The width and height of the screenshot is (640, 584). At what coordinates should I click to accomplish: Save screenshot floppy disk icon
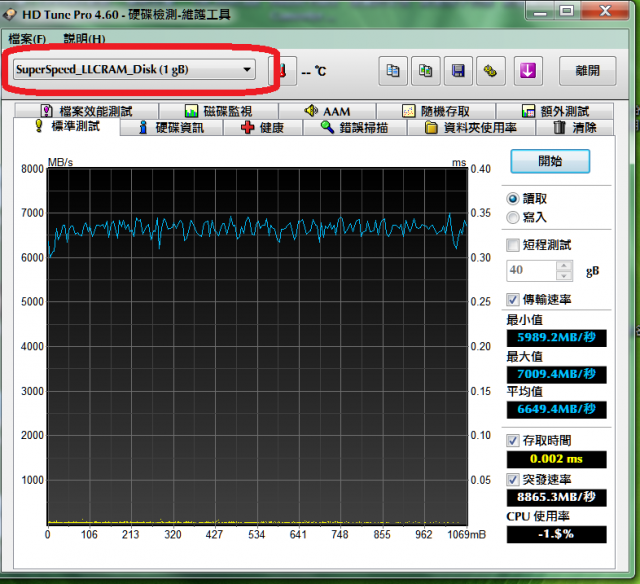[458, 71]
